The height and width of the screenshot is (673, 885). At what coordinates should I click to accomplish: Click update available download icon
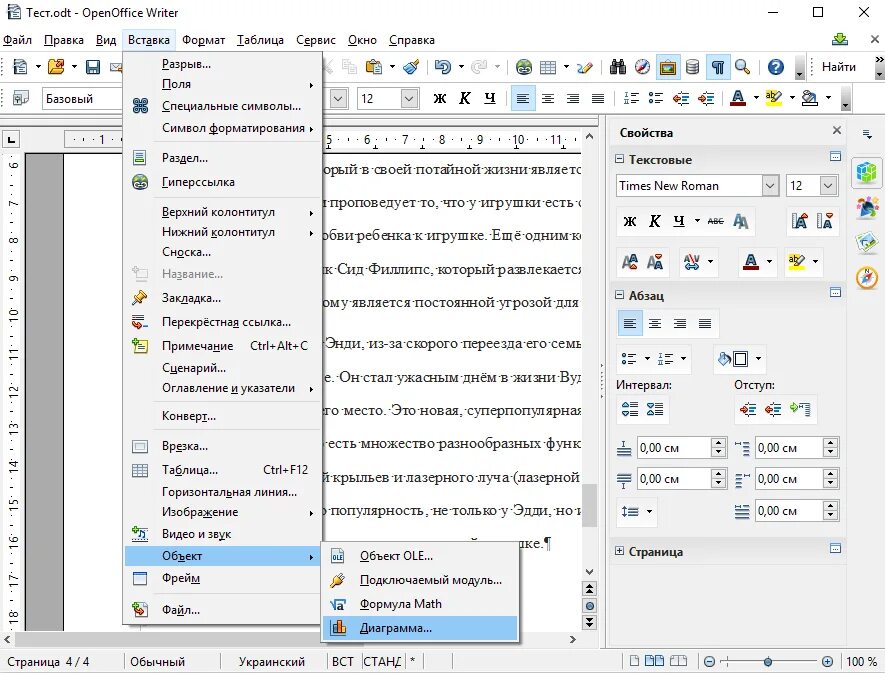[x=840, y=40]
